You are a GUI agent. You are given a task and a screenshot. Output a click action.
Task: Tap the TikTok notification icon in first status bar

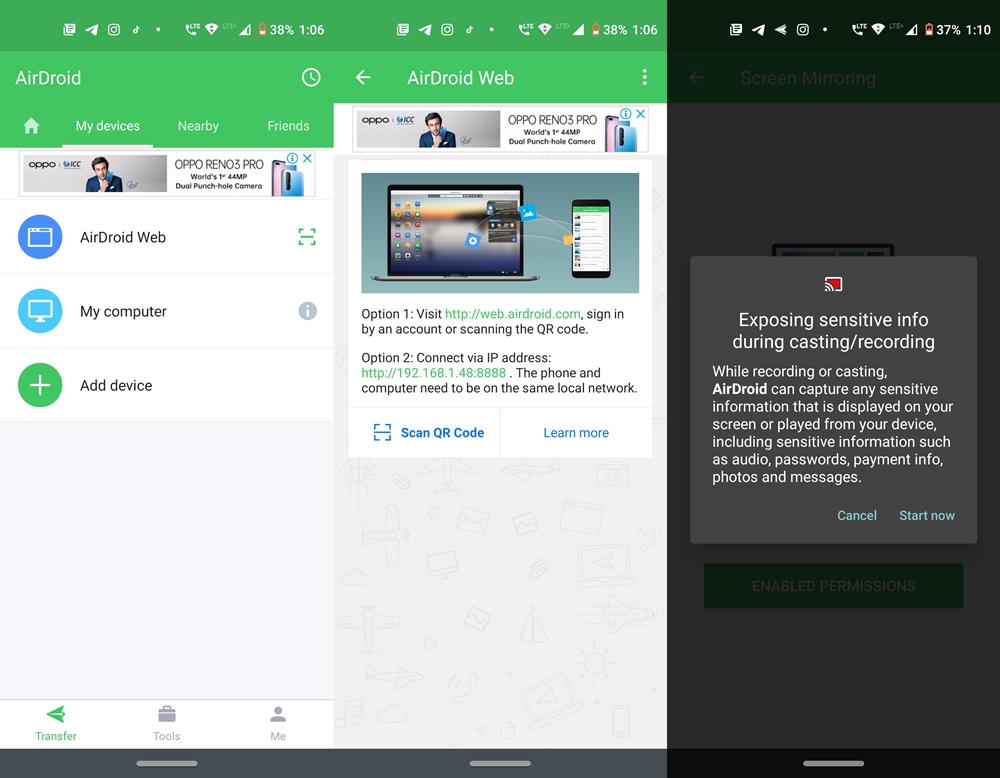(x=136, y=29)
